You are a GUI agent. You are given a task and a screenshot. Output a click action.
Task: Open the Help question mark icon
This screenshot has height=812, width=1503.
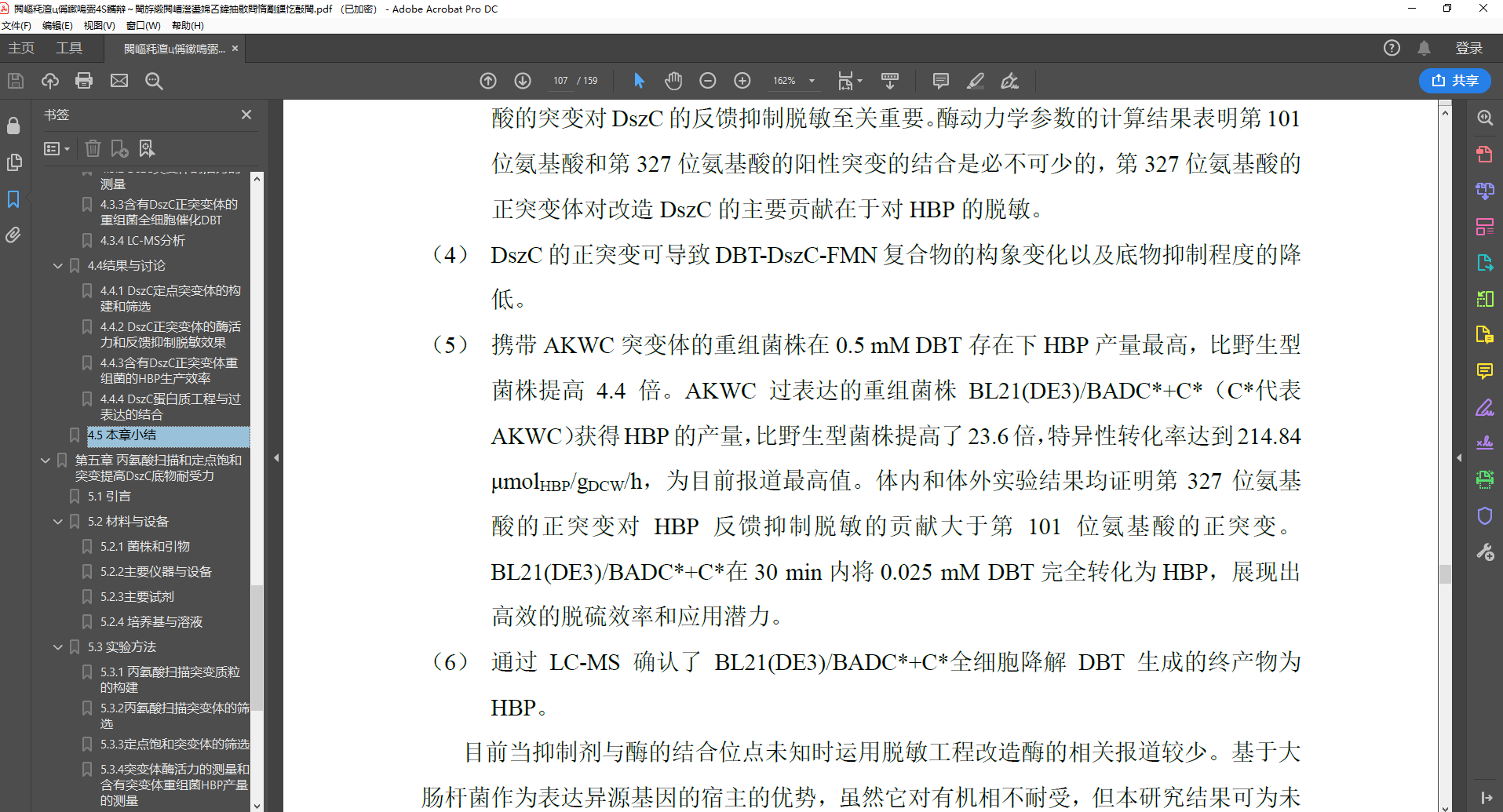(x=1392, y=48)
